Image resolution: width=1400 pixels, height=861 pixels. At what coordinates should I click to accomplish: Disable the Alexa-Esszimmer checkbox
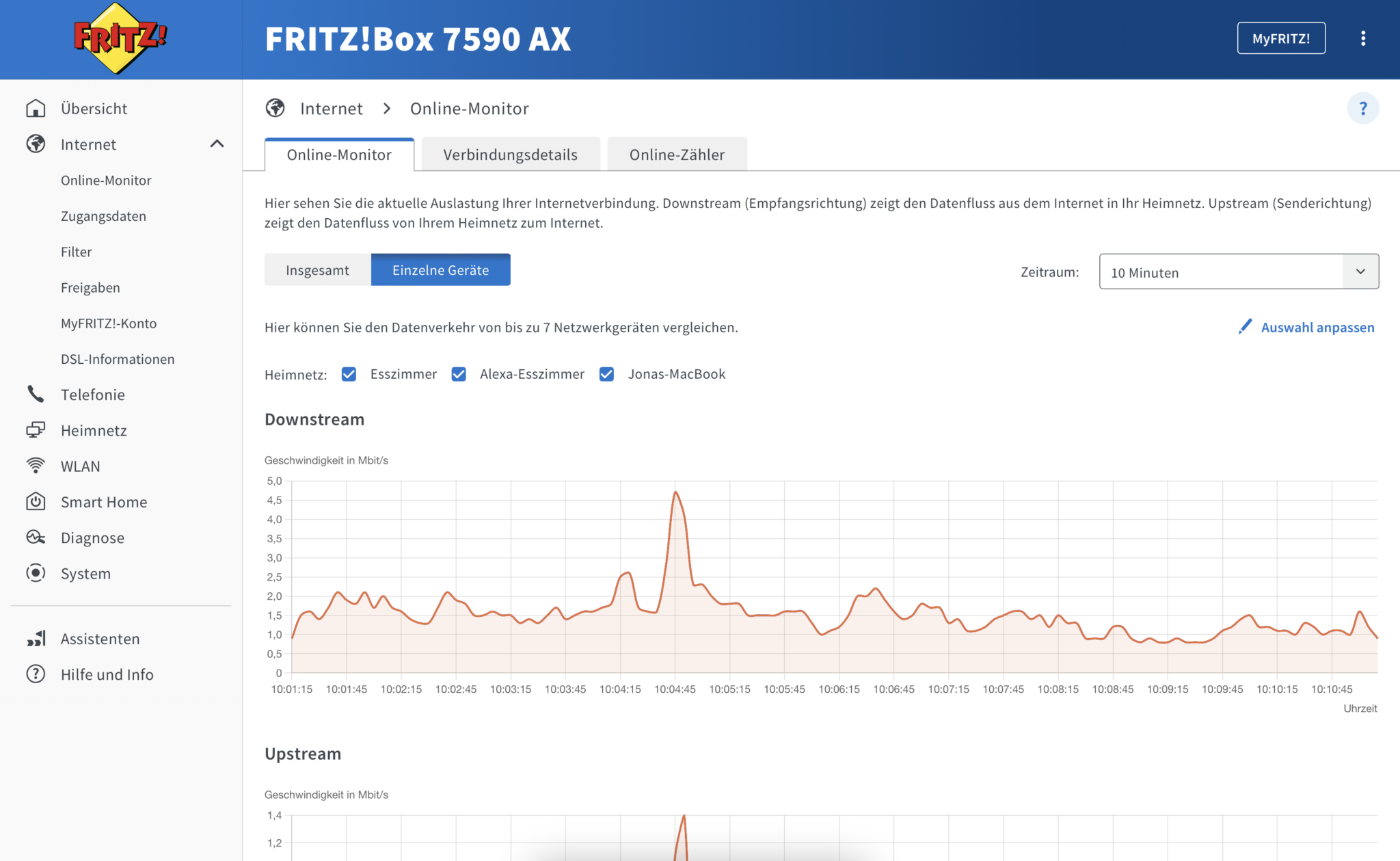(459, 374)
